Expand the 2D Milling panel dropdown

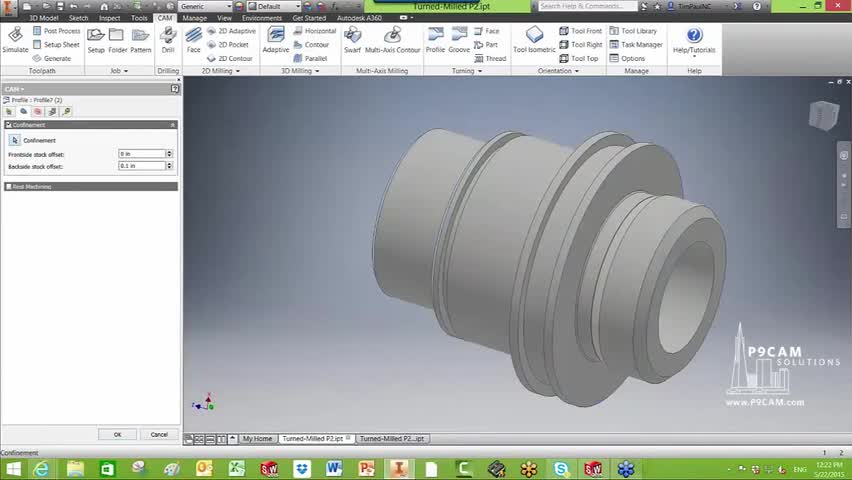(x=221, y=71)
